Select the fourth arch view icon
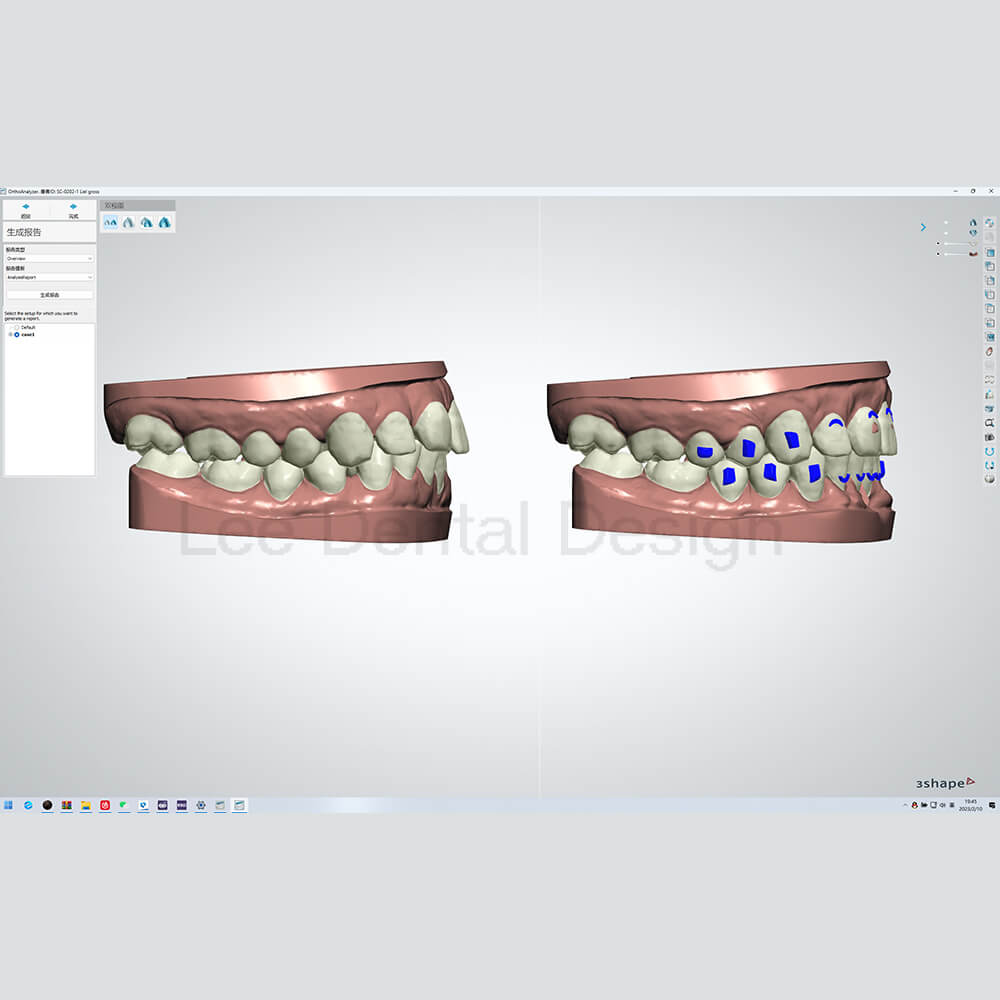Viewport: 1000px width, 1000px height. coord(165,222)
